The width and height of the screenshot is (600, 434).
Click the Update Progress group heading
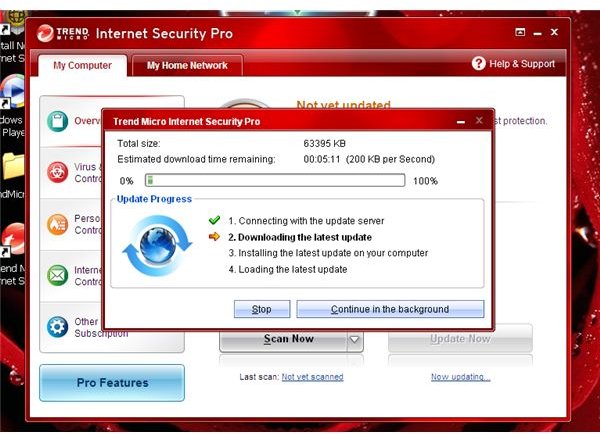[x=154, y=199]
